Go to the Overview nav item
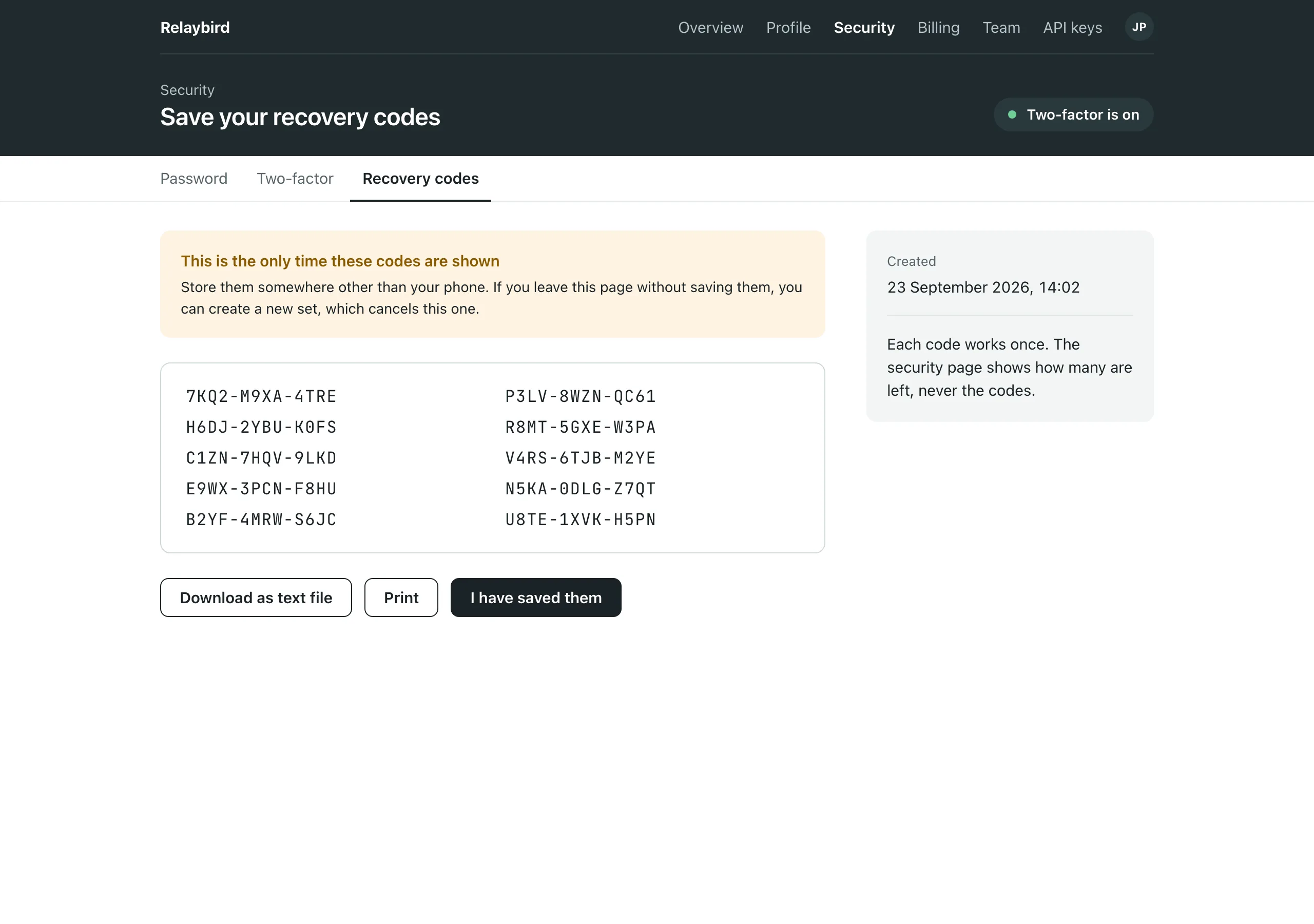 (x=710, y=28)
